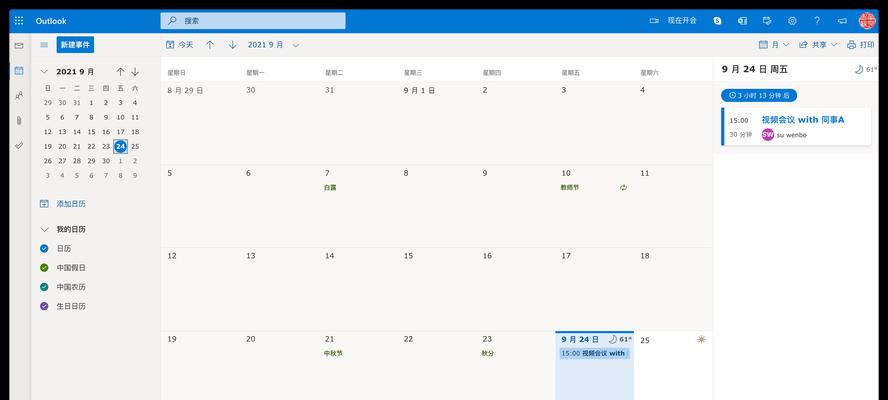Viewport: 888px width, 400px height.
Task: Open My Day icon in header
Action: click(767, 21)
